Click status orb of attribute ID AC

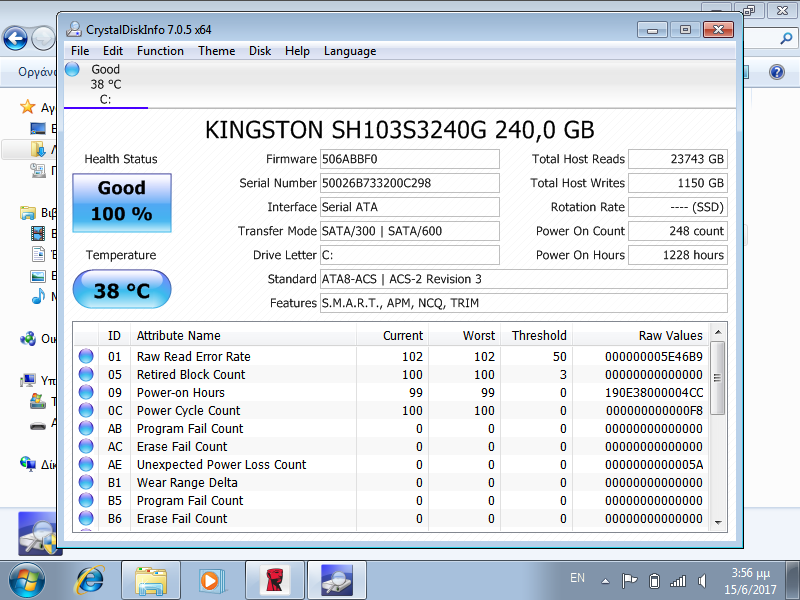pos(86,446)
